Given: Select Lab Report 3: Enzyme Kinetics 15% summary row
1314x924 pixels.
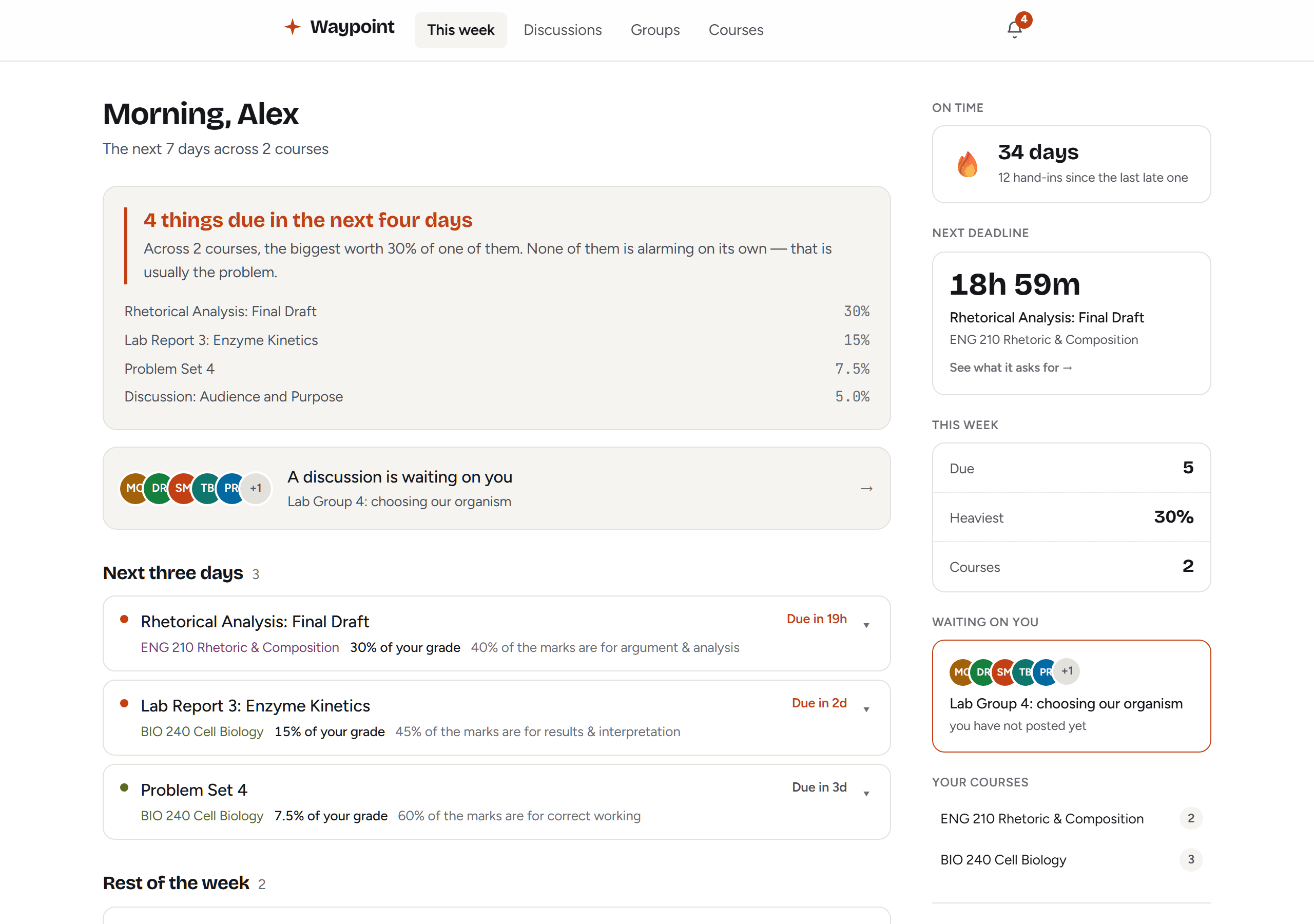Looking at the screenshot, I should click(x=497, y=340).
